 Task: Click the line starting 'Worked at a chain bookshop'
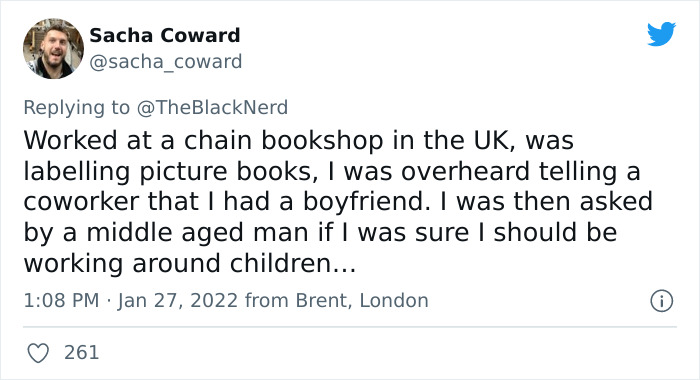[298, 140]
